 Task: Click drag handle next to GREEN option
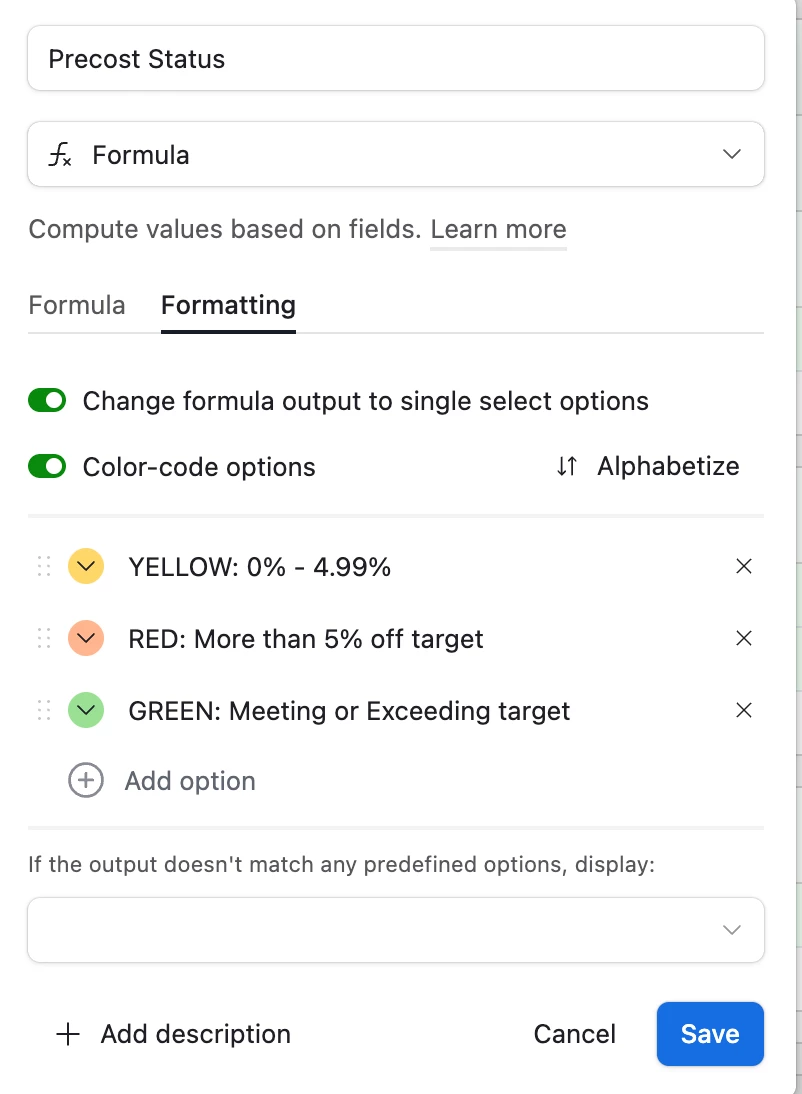coord(44,710)
